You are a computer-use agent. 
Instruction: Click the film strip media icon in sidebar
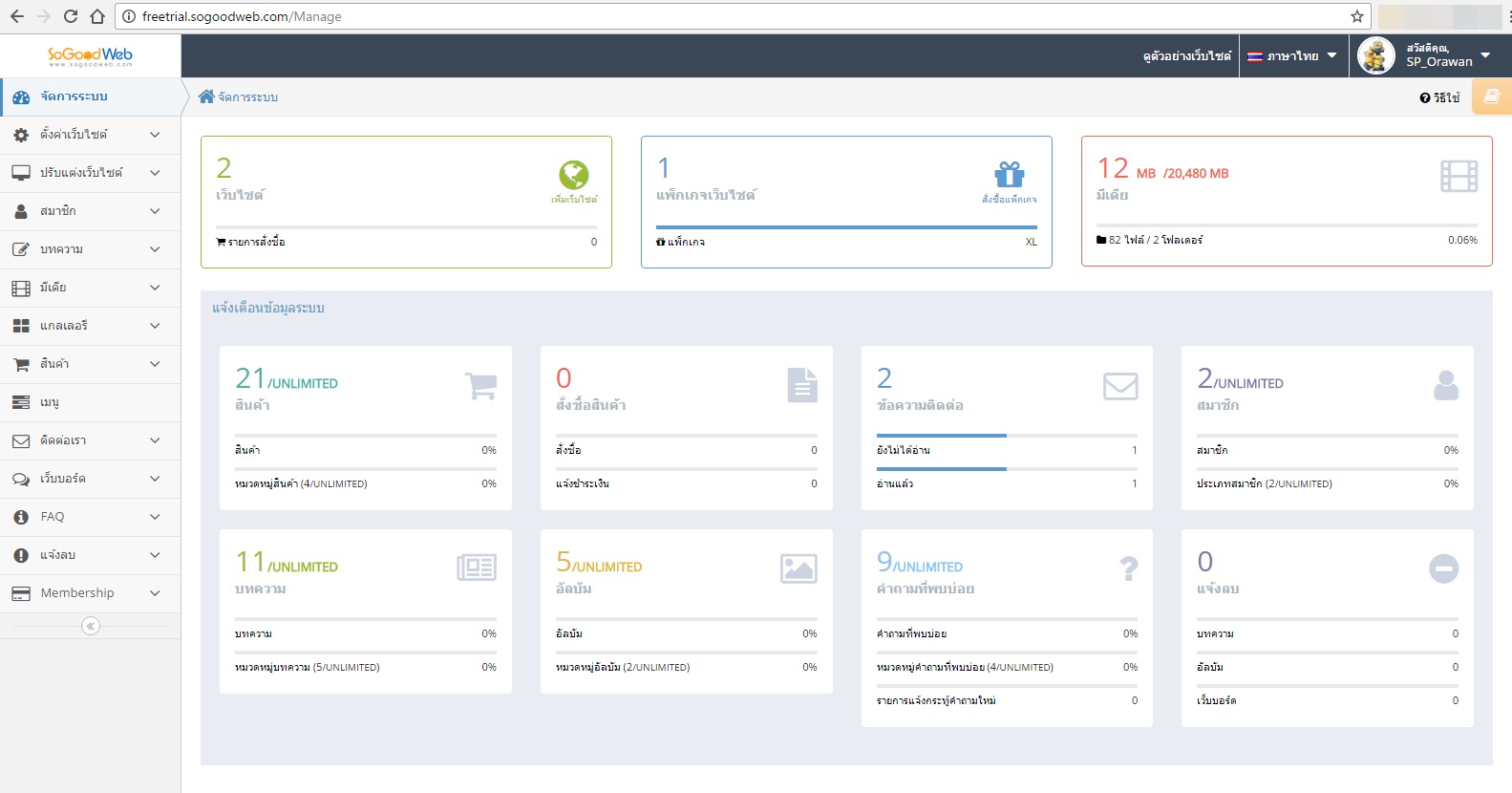coord(21,288)
